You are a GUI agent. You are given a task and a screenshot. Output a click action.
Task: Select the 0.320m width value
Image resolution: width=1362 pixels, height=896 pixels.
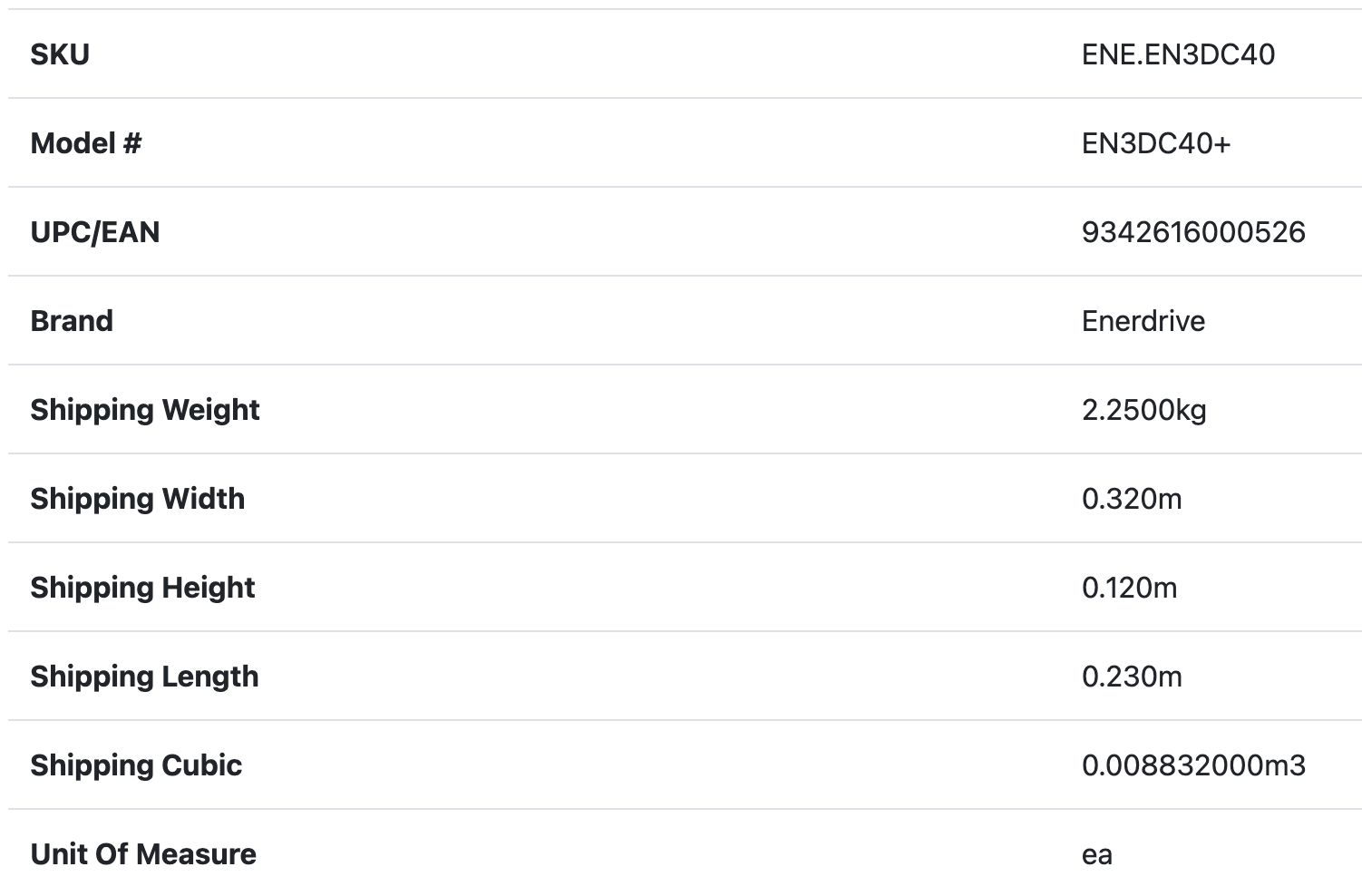pos(1132,499)
